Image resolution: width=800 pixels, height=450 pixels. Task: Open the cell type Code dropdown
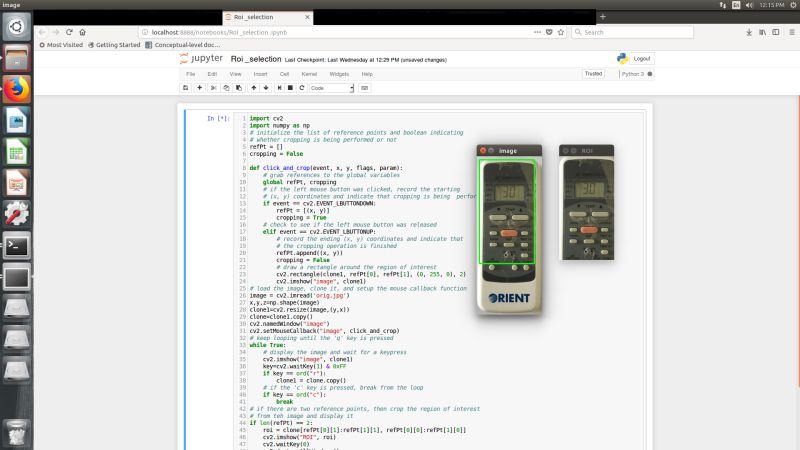pos(332,88)
